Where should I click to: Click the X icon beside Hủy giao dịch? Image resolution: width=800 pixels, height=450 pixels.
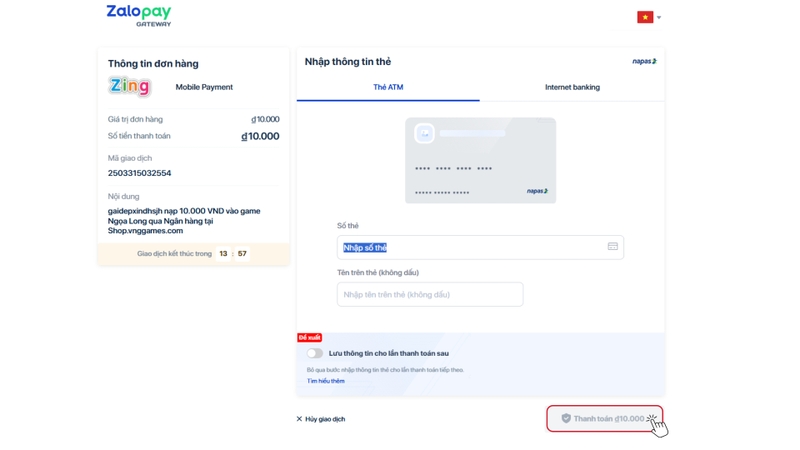tap(299, 419)
